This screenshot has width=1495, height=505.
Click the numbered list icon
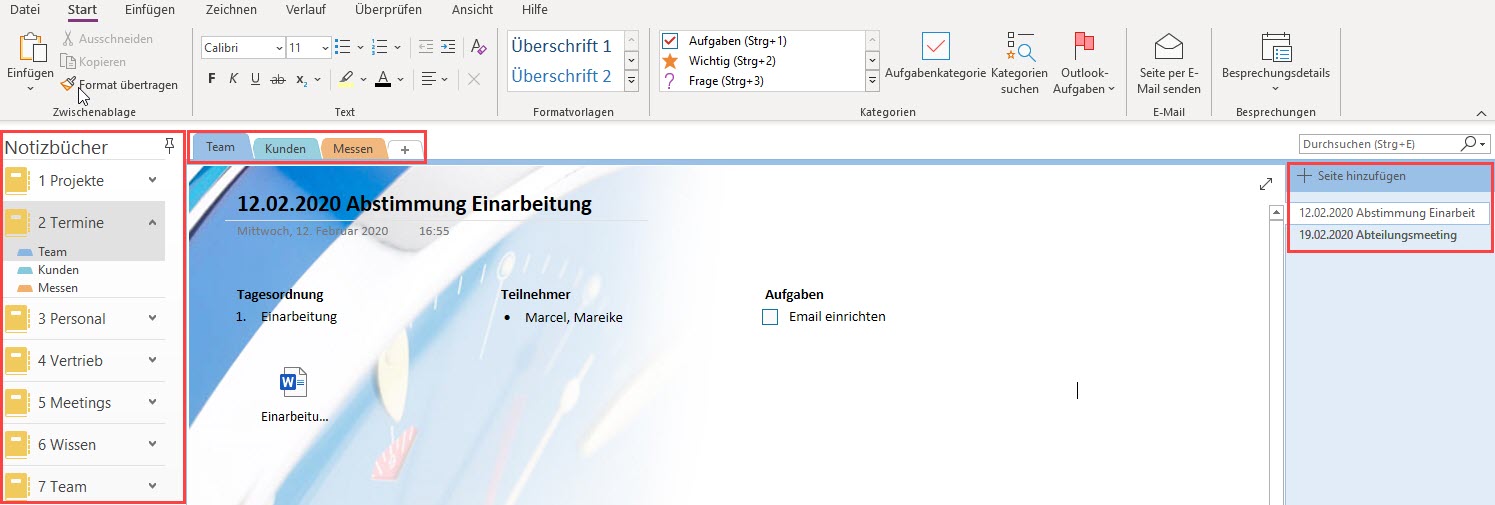[379, 47]
